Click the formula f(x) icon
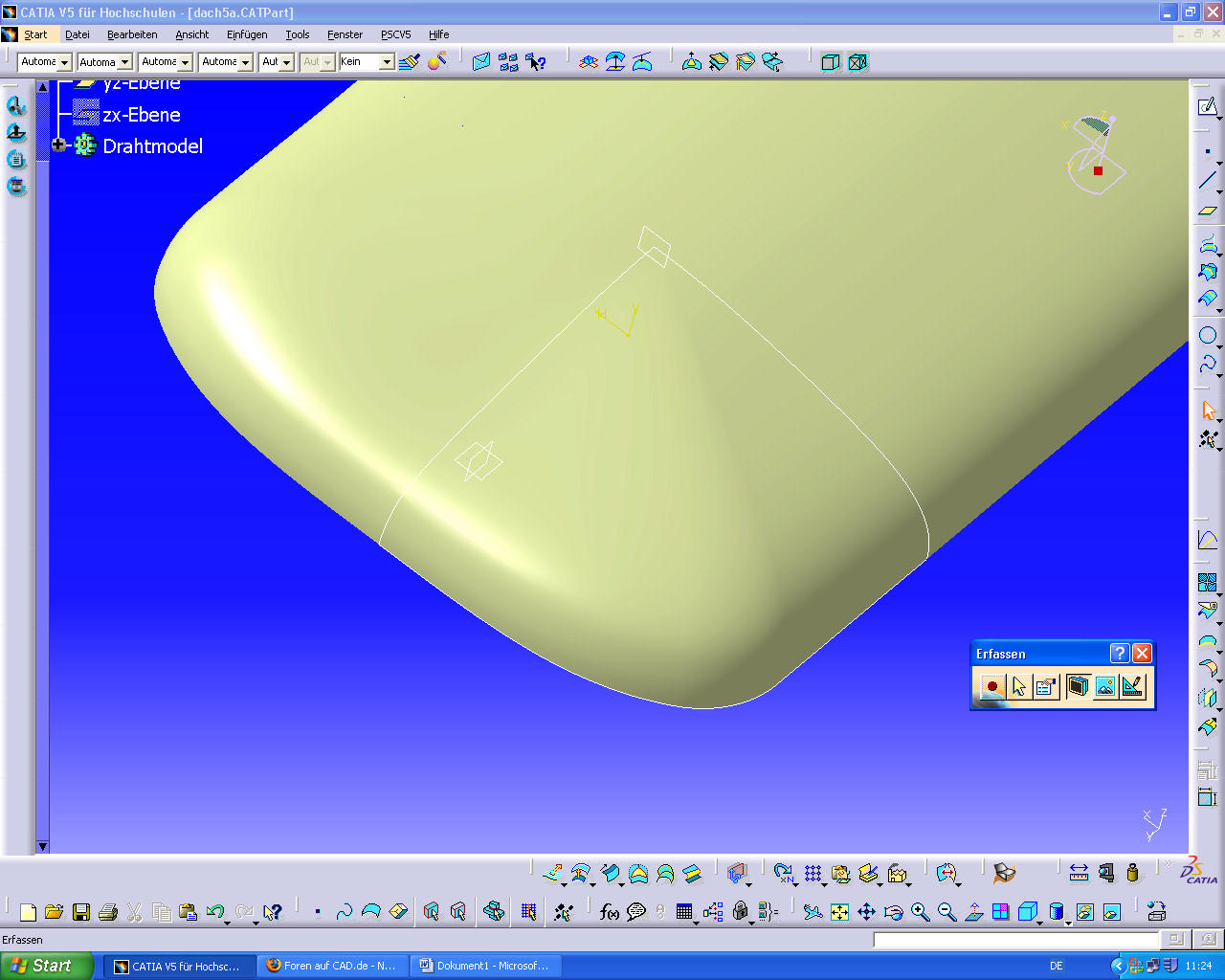The height and width of the screenshot is (980, 1225). (x=609, y=912)
